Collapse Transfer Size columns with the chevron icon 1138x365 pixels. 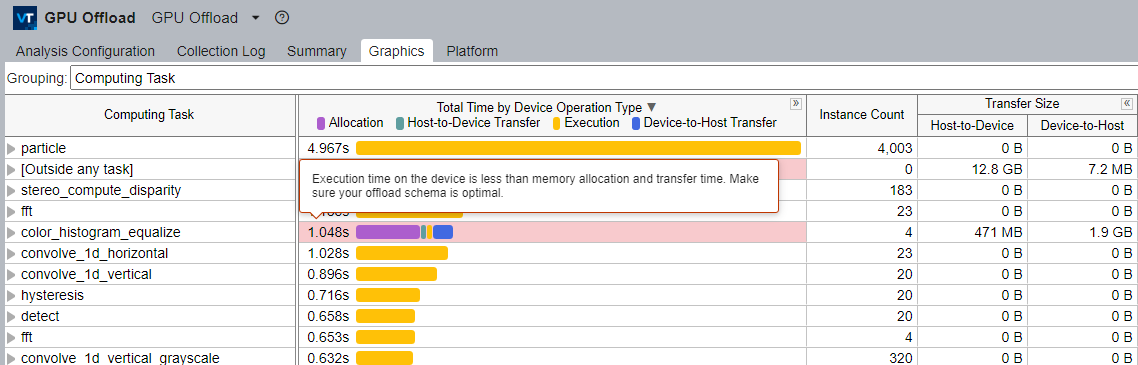(x=1127, y=104)
